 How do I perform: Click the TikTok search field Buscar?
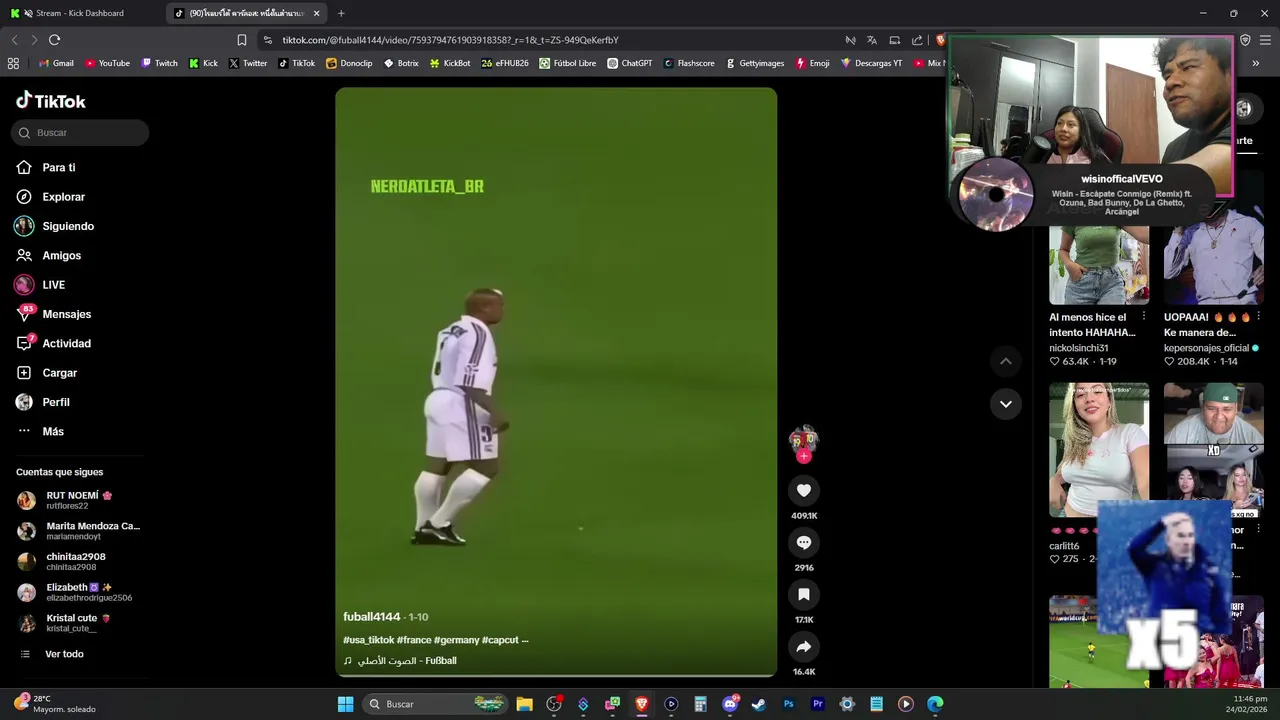[x=80, y=132]
